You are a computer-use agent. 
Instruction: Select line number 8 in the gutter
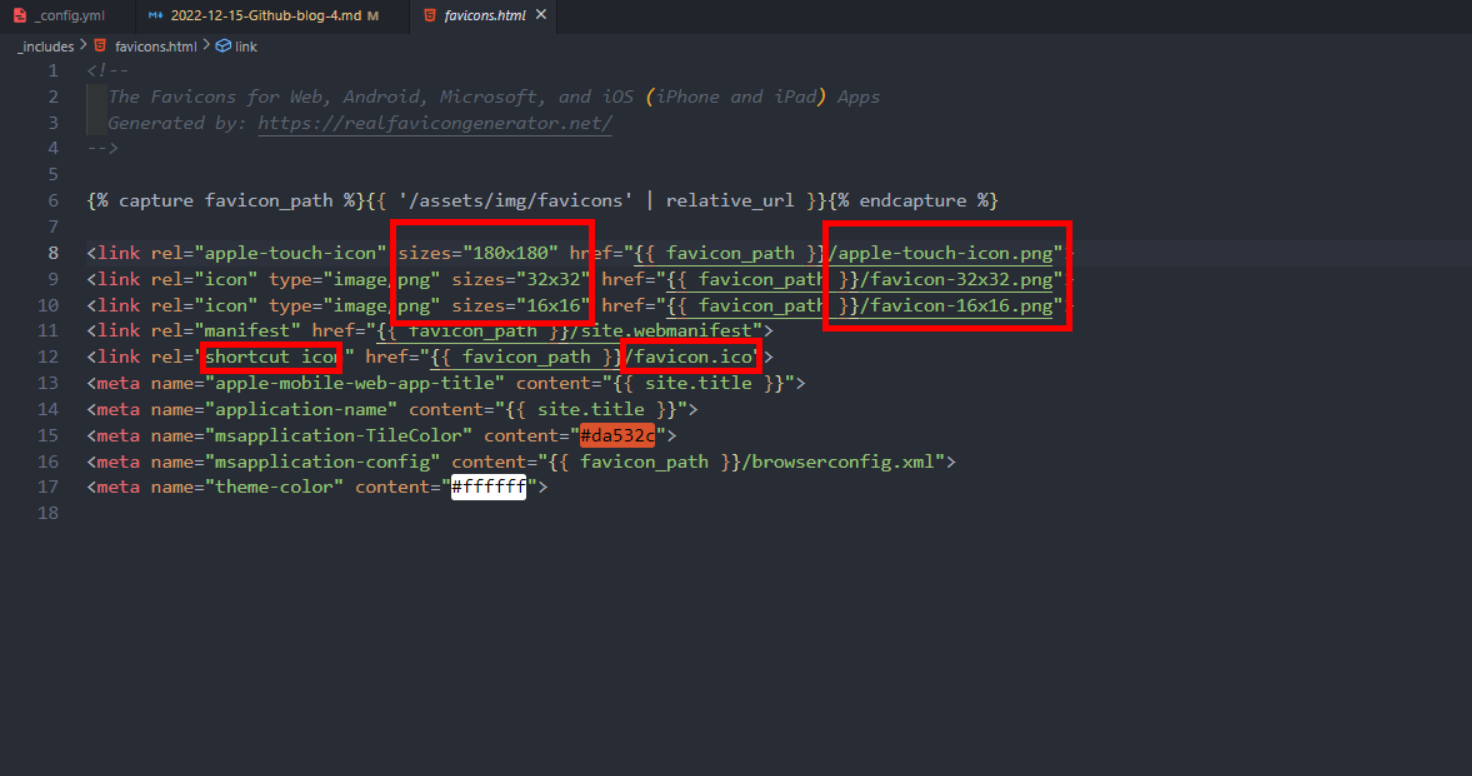pyautogui.click(x=53, y=253)
